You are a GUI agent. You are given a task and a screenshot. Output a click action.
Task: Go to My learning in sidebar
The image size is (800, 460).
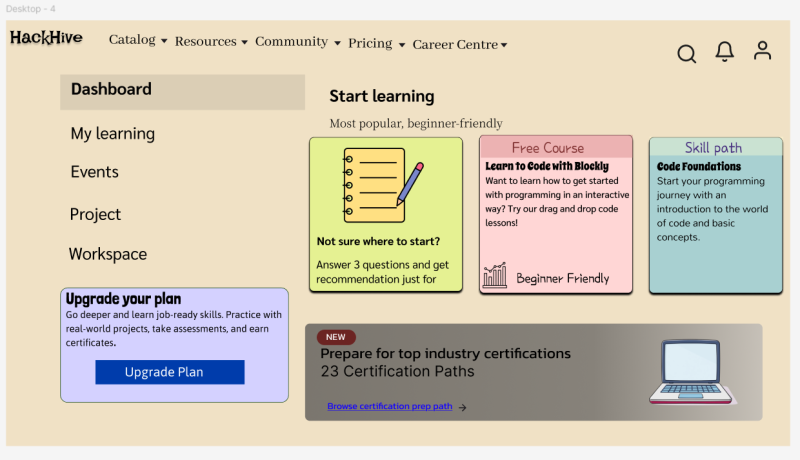pyautogui.click(x=113, y=134)
